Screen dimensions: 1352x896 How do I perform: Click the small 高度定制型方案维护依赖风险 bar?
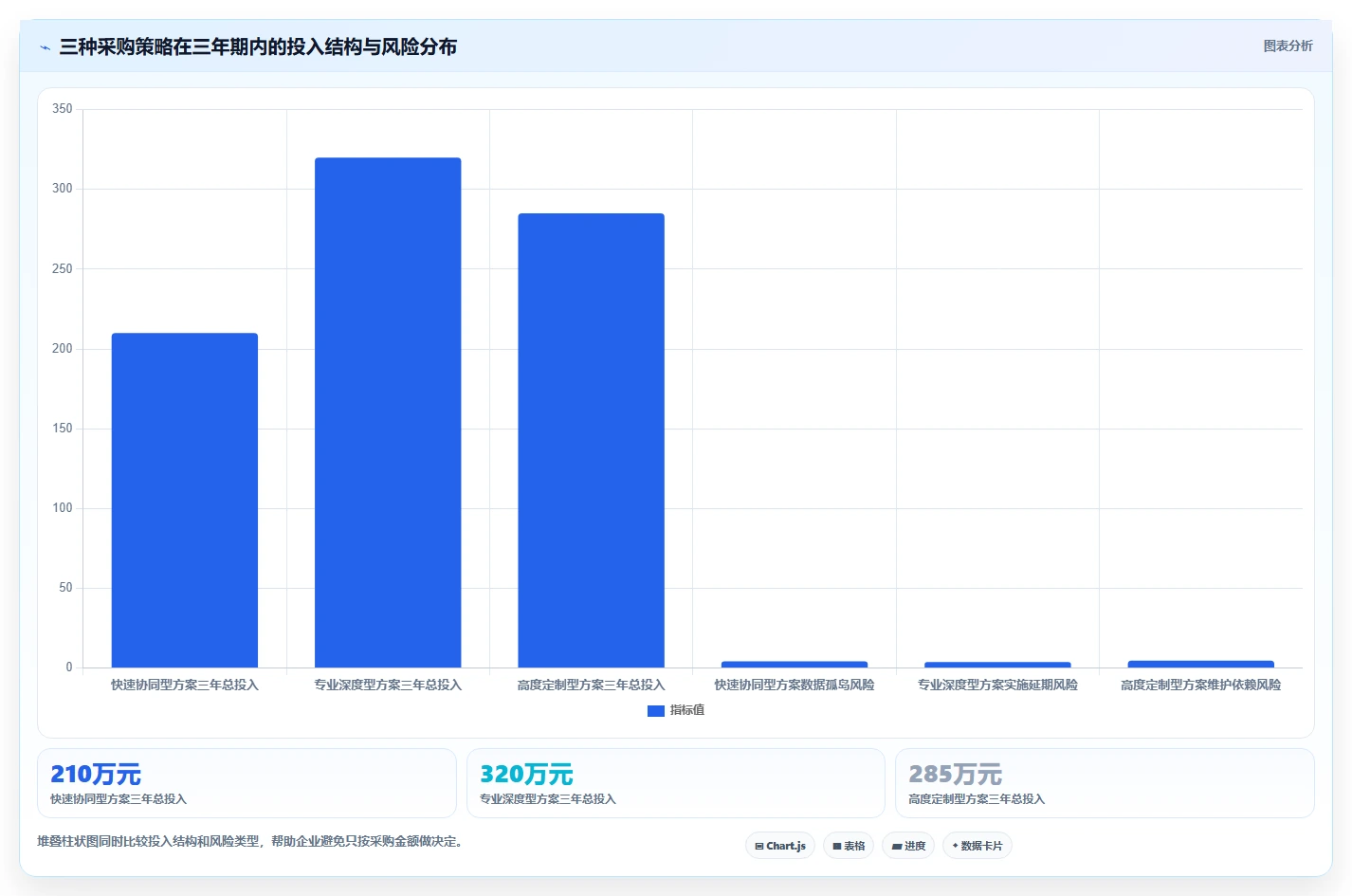[1200, 664]
